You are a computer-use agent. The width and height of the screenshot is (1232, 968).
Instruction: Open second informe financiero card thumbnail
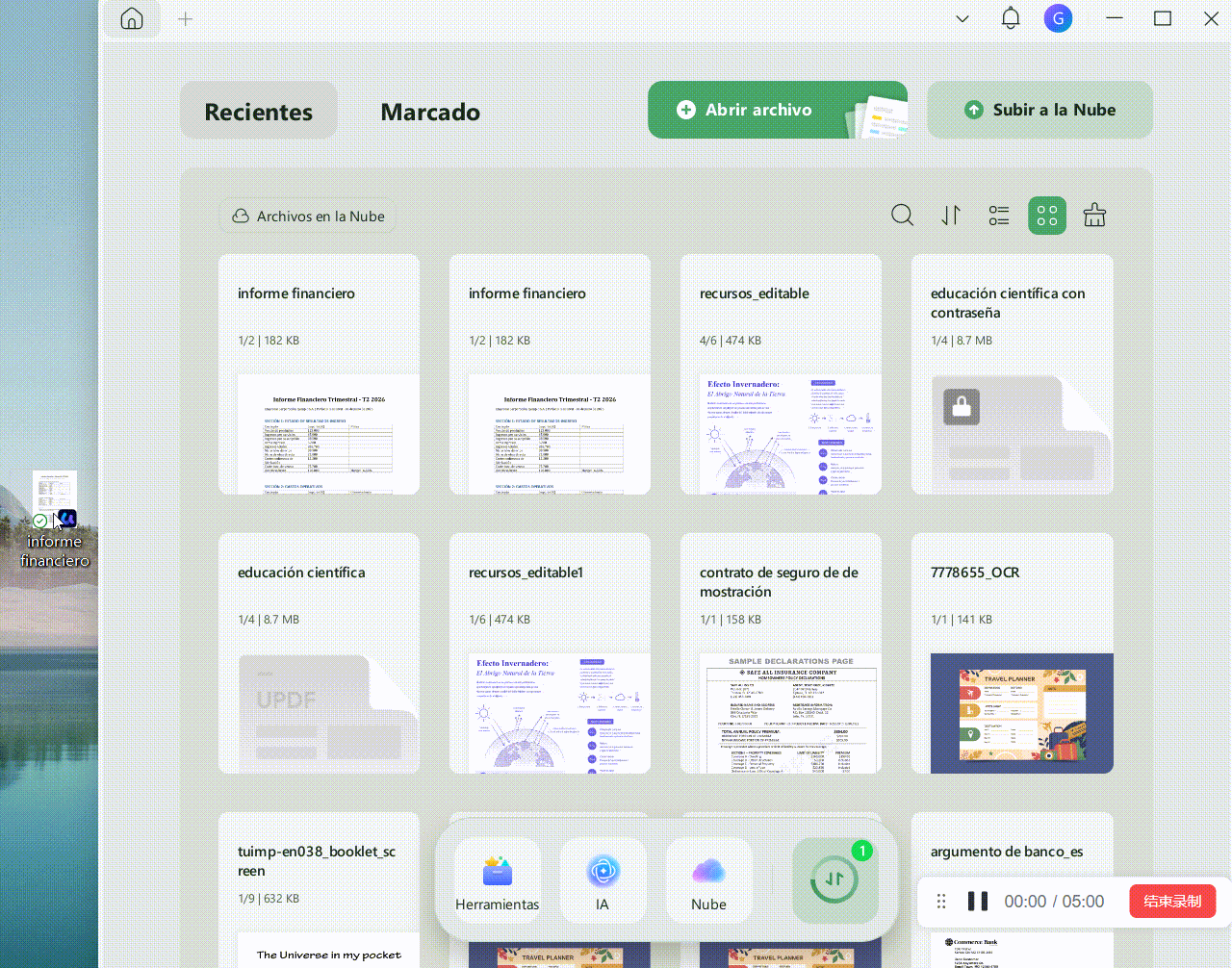(x=559, y=434)
